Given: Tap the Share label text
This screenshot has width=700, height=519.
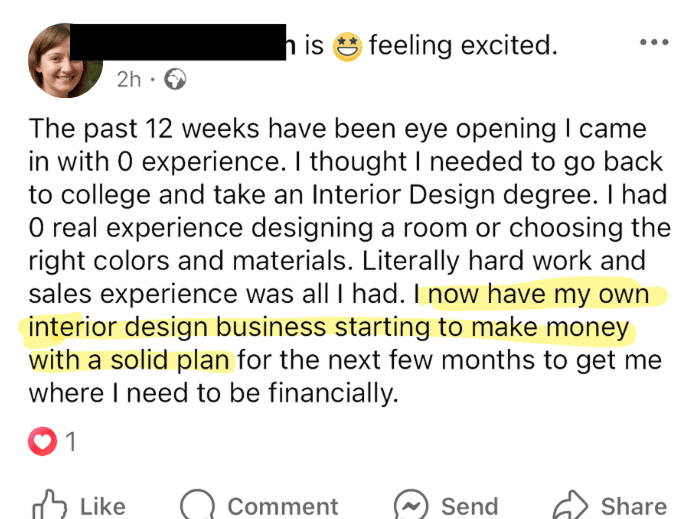Looking at the screenshot, I should (633, 506).
